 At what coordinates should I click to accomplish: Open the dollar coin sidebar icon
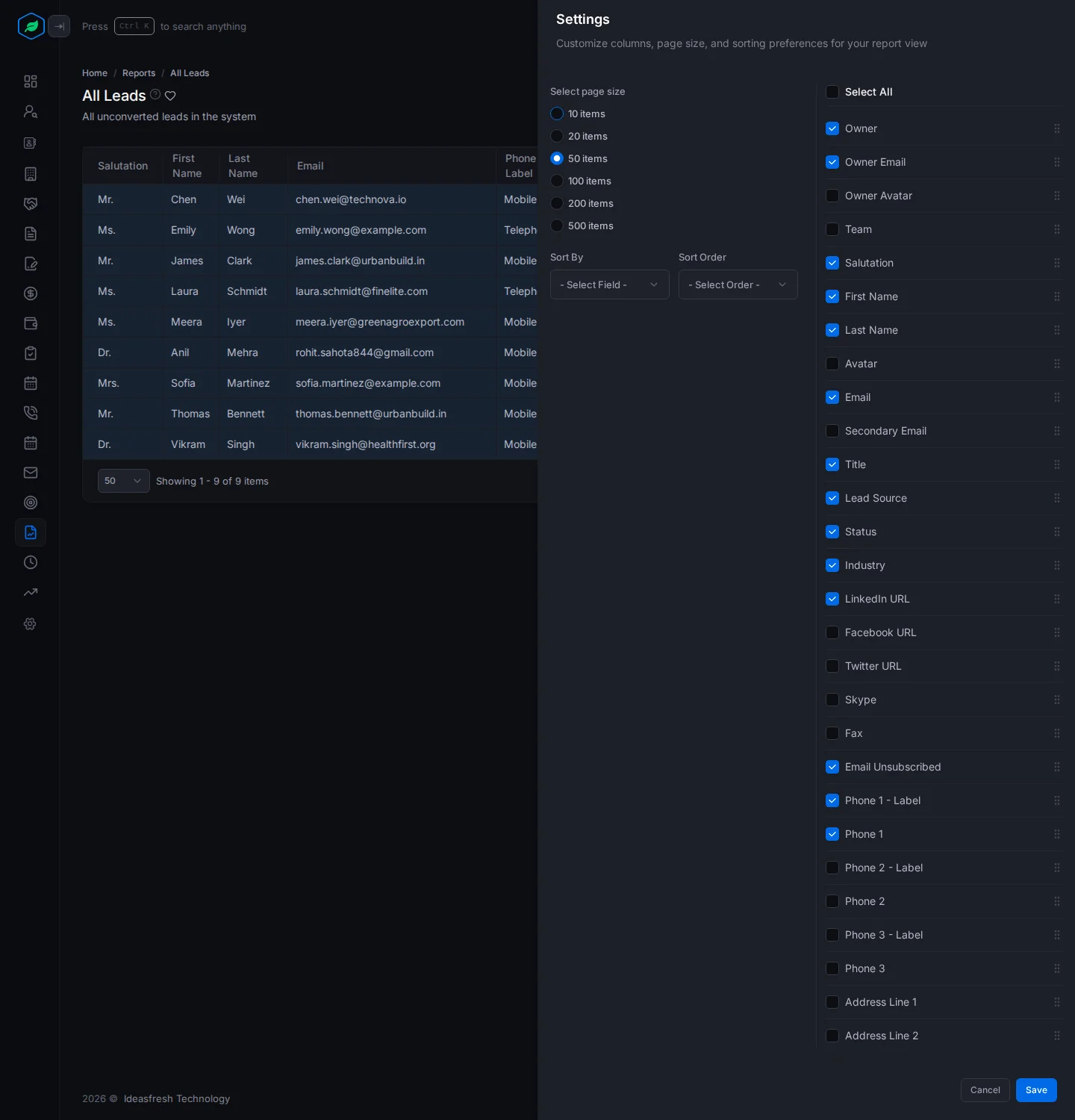tap(31, 293)
